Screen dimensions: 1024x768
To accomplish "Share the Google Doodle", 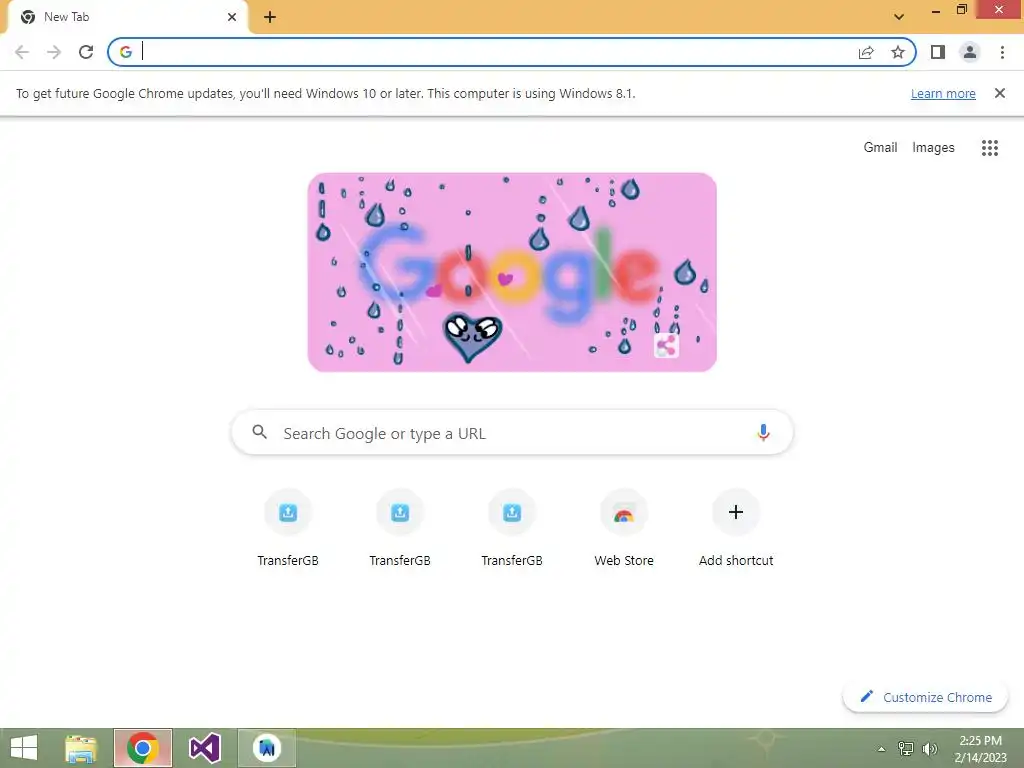I will pos(666,345).
